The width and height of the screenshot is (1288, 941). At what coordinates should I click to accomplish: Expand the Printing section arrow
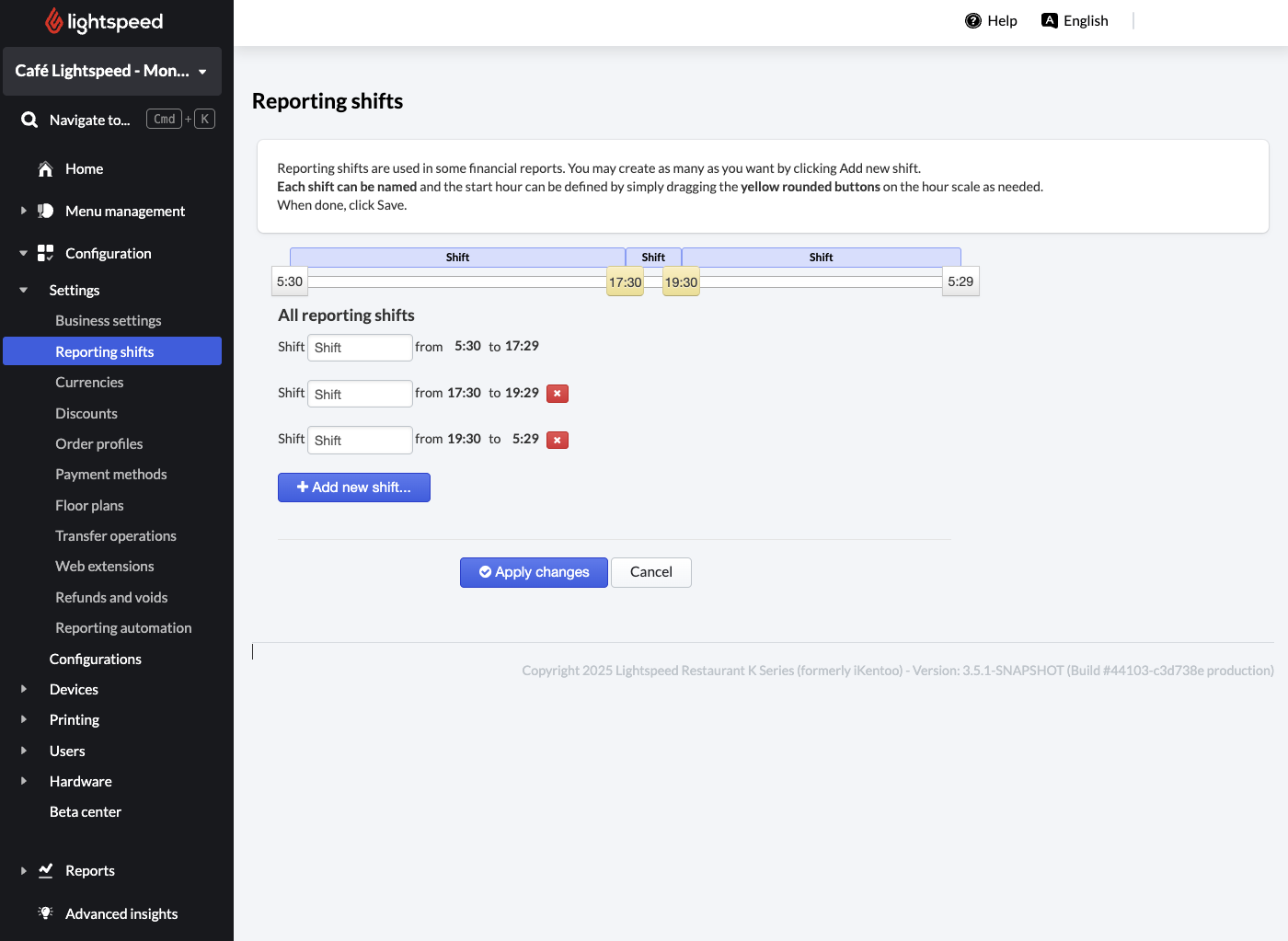[24, 719]
